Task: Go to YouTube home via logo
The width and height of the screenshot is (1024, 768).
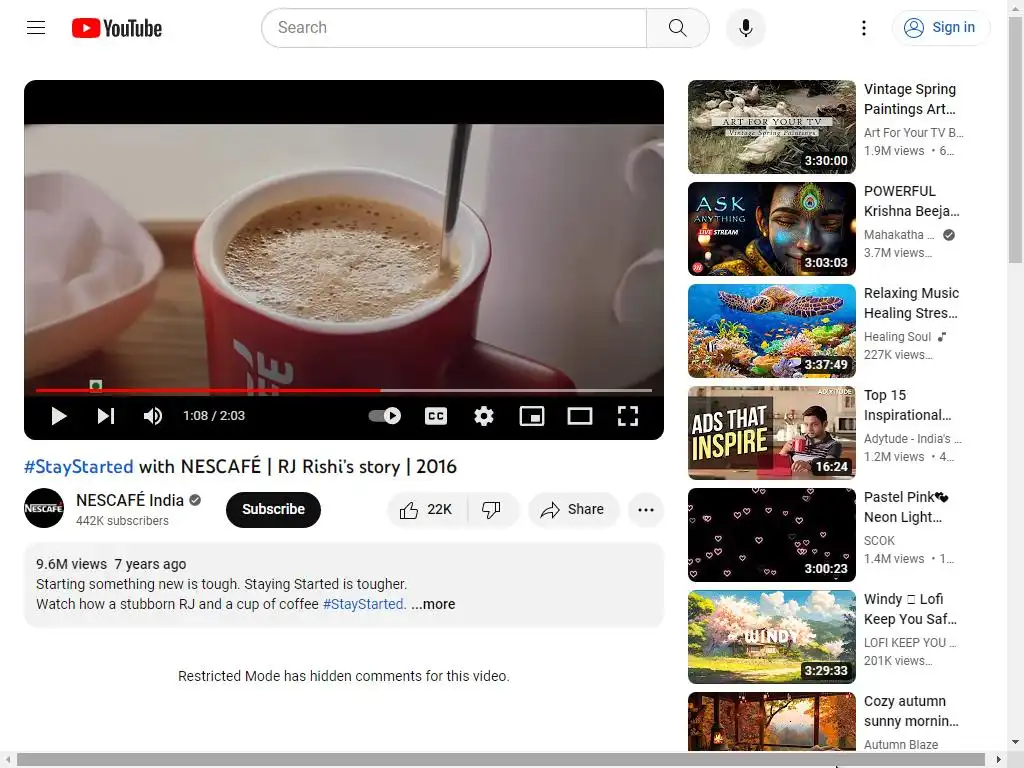Action: [x=117, y=28]
